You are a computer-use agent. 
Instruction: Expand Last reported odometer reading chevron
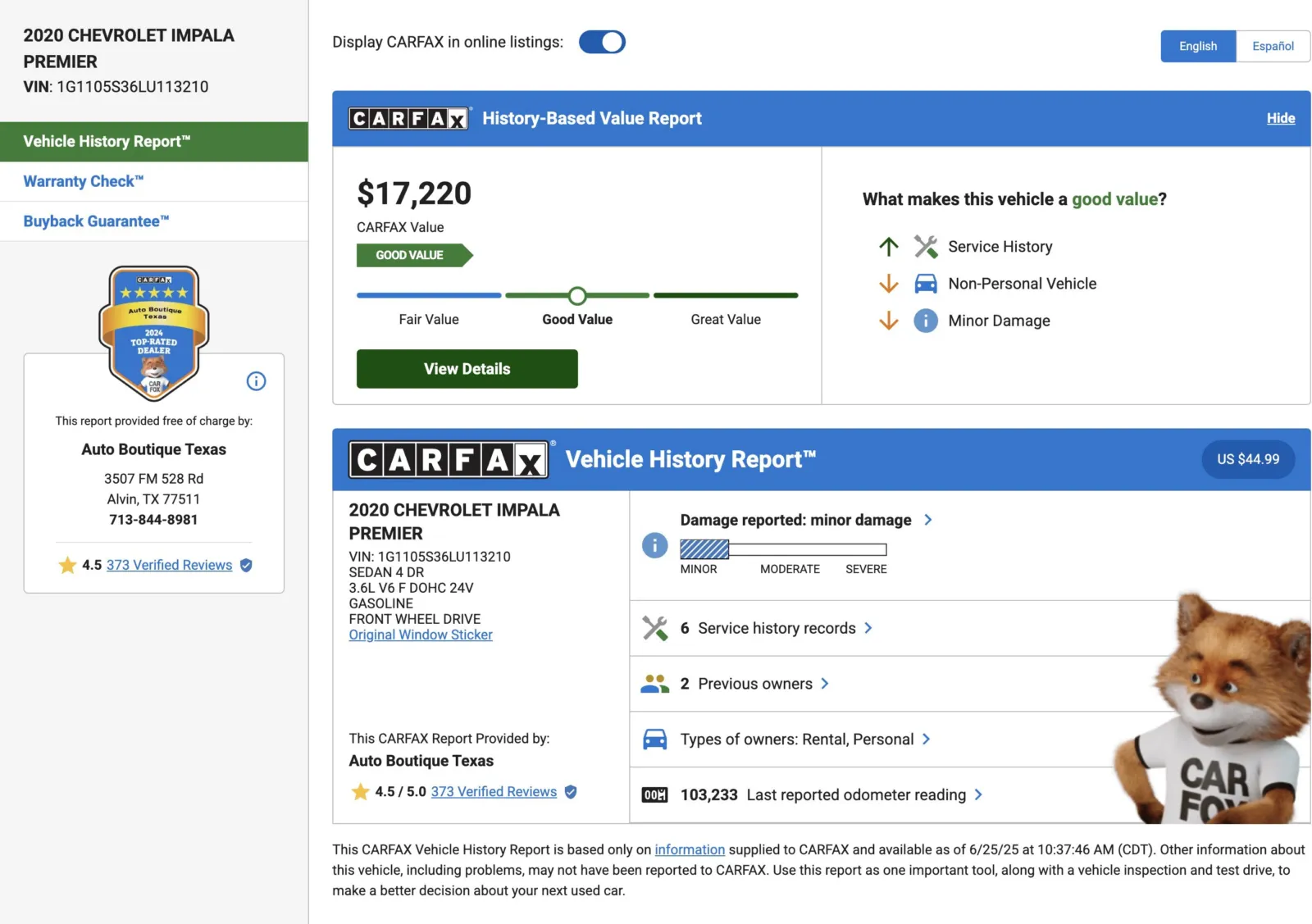978,794
